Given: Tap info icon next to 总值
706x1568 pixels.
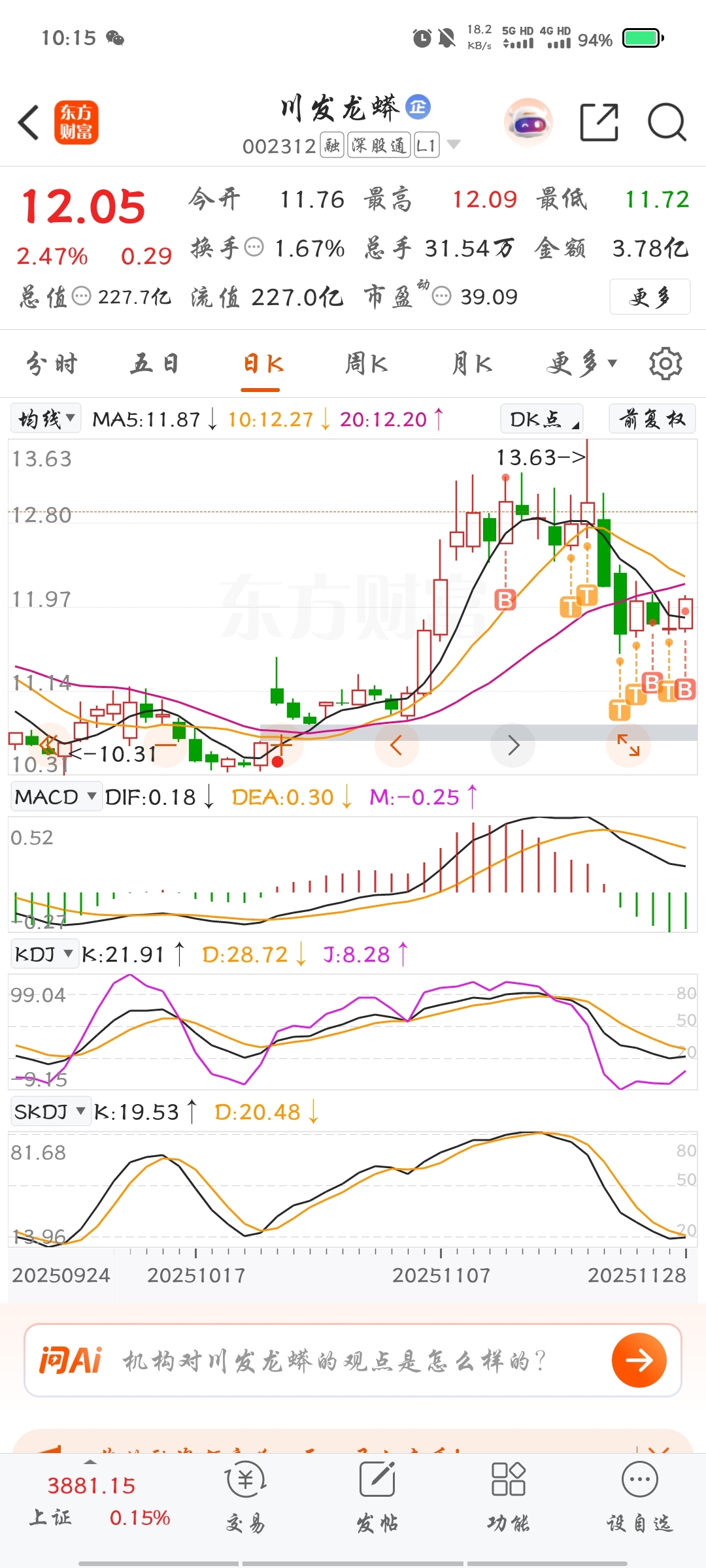Looking at the screenshot, I should tap(82, 297).
